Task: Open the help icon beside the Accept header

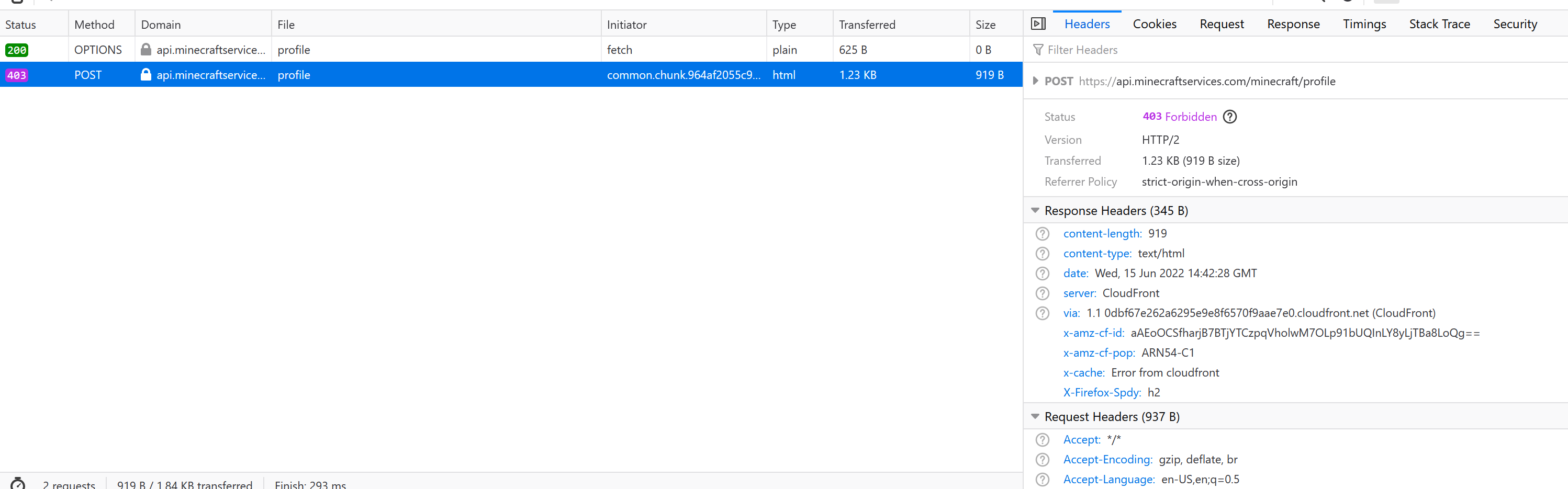Action: click(x=1043, y=440)
